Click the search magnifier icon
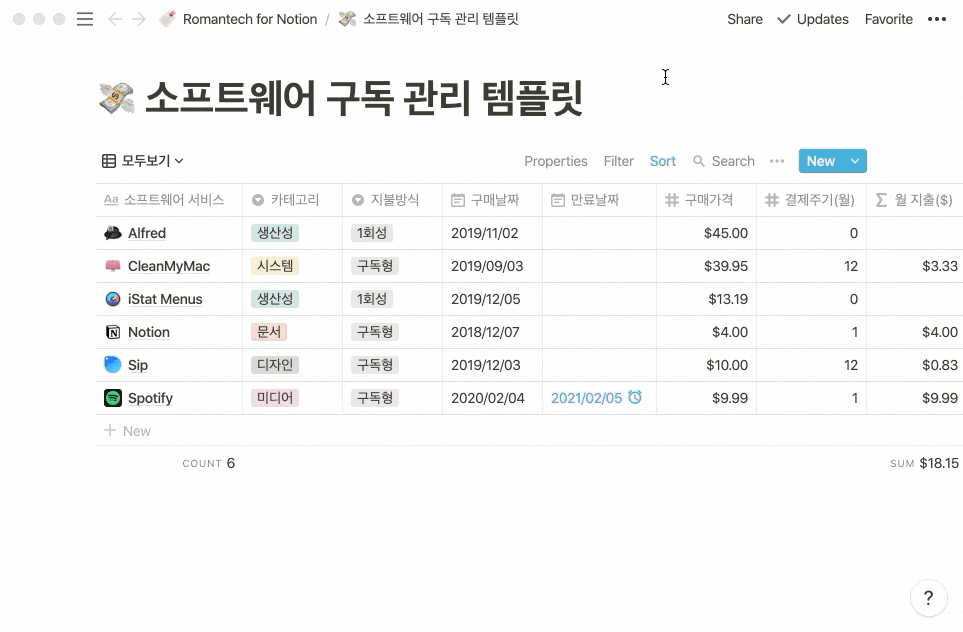963x632 pixels. (698, 161)
